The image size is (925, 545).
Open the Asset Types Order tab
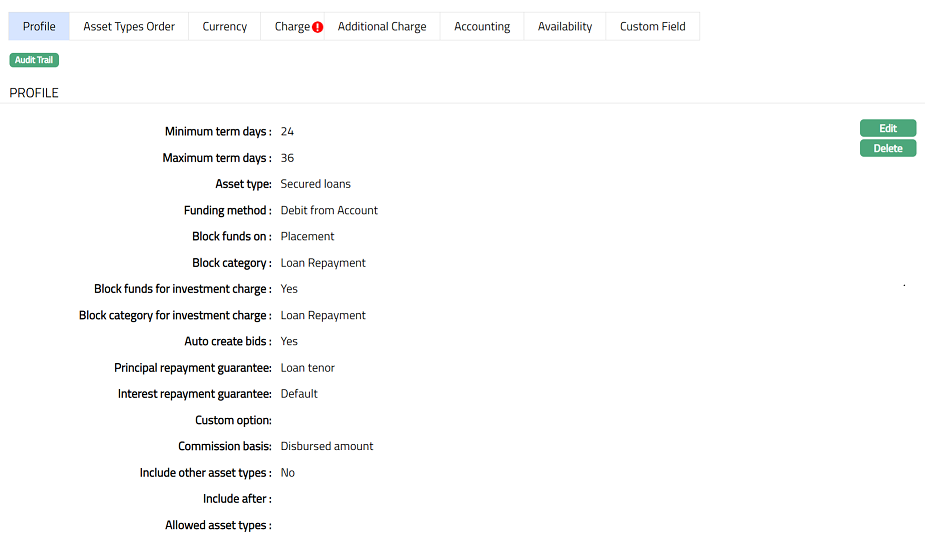point(129,27)
